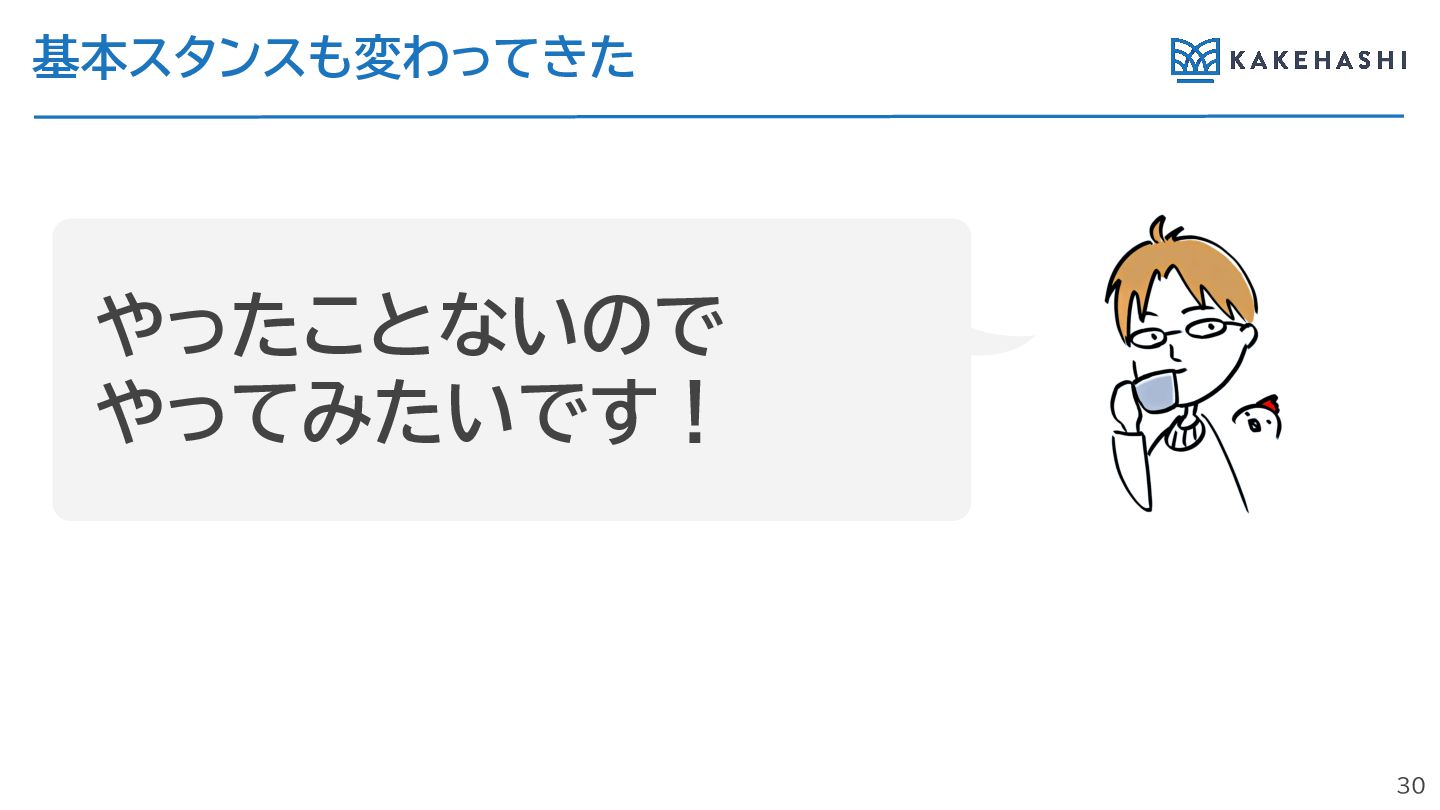Click the character's eyeglasses
Screen dimensions: 1440x810
click(1190, 334)
